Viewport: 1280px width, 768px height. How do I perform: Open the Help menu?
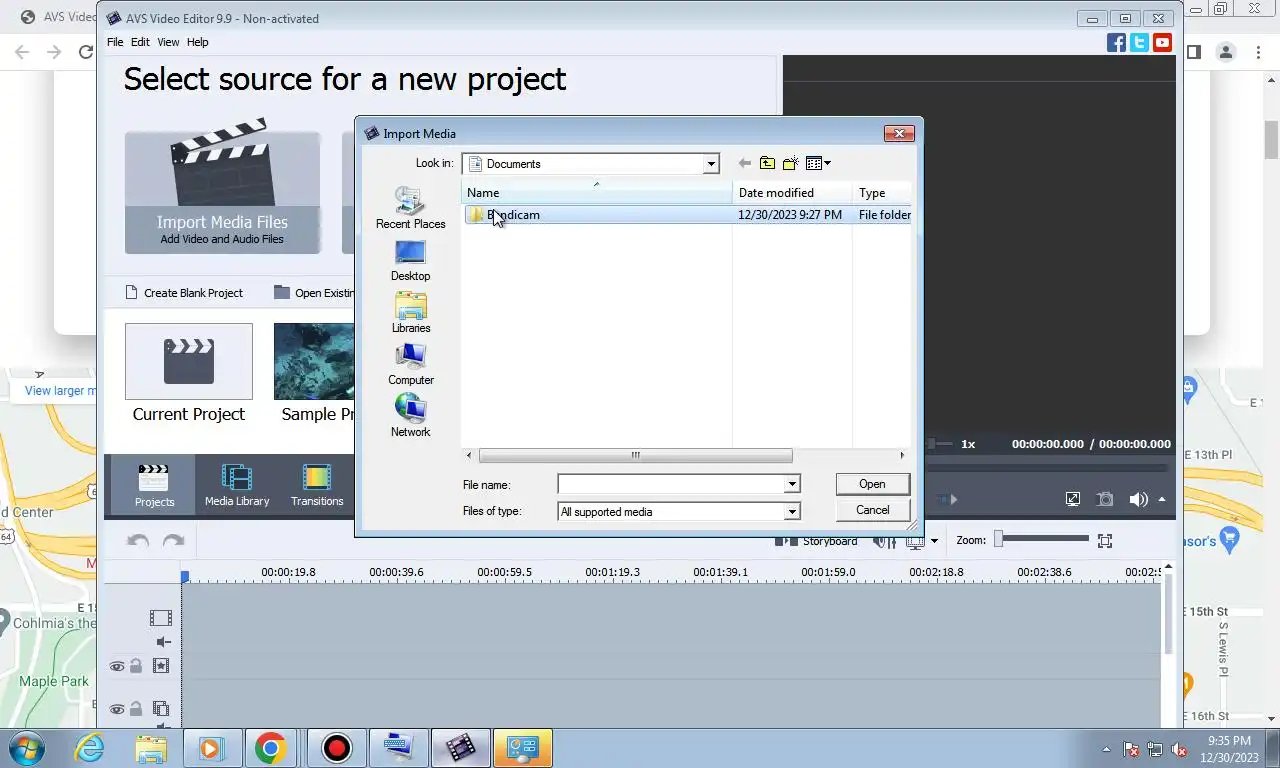coord(198,42)
